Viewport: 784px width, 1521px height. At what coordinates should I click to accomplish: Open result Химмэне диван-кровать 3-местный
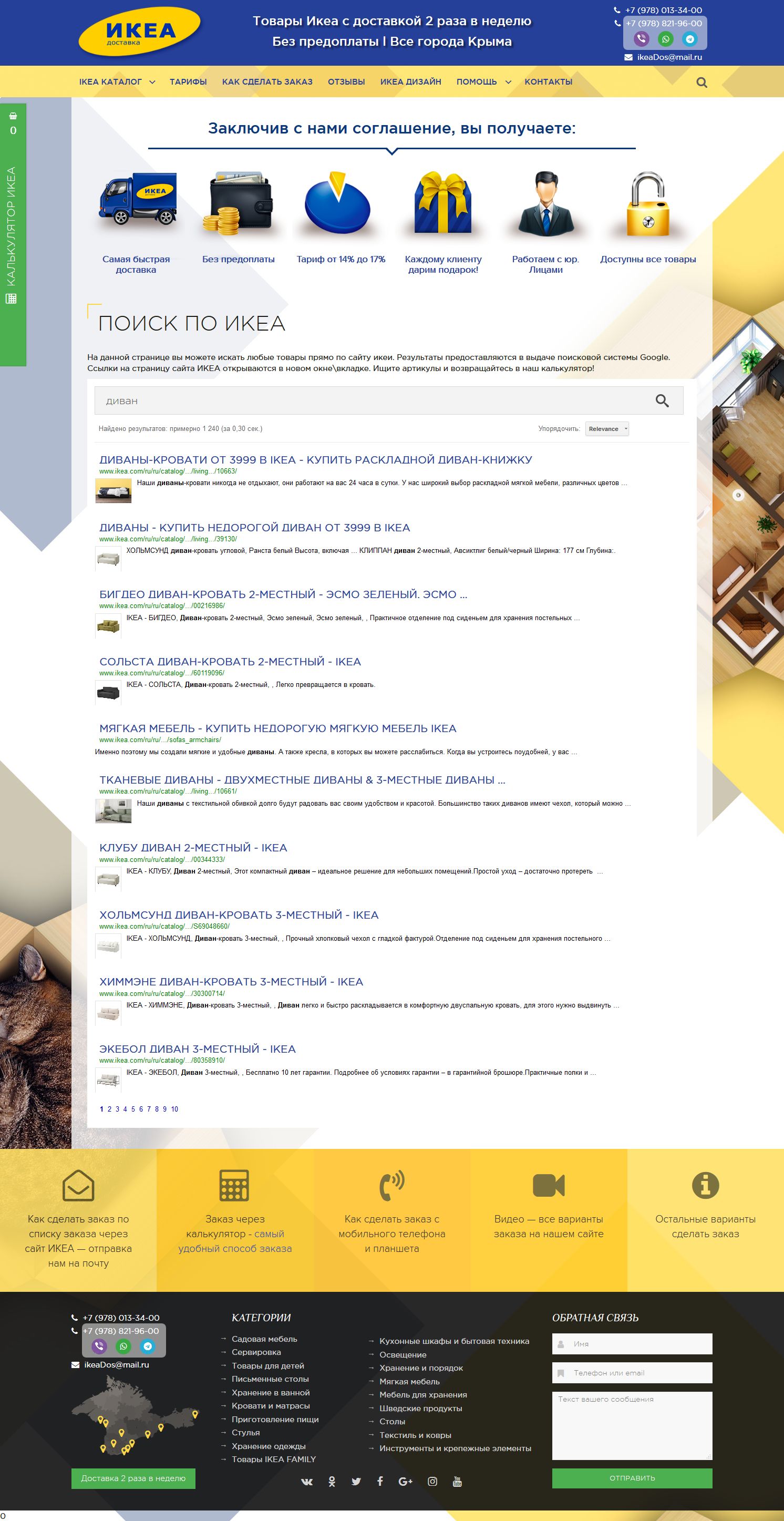[231, 982]
